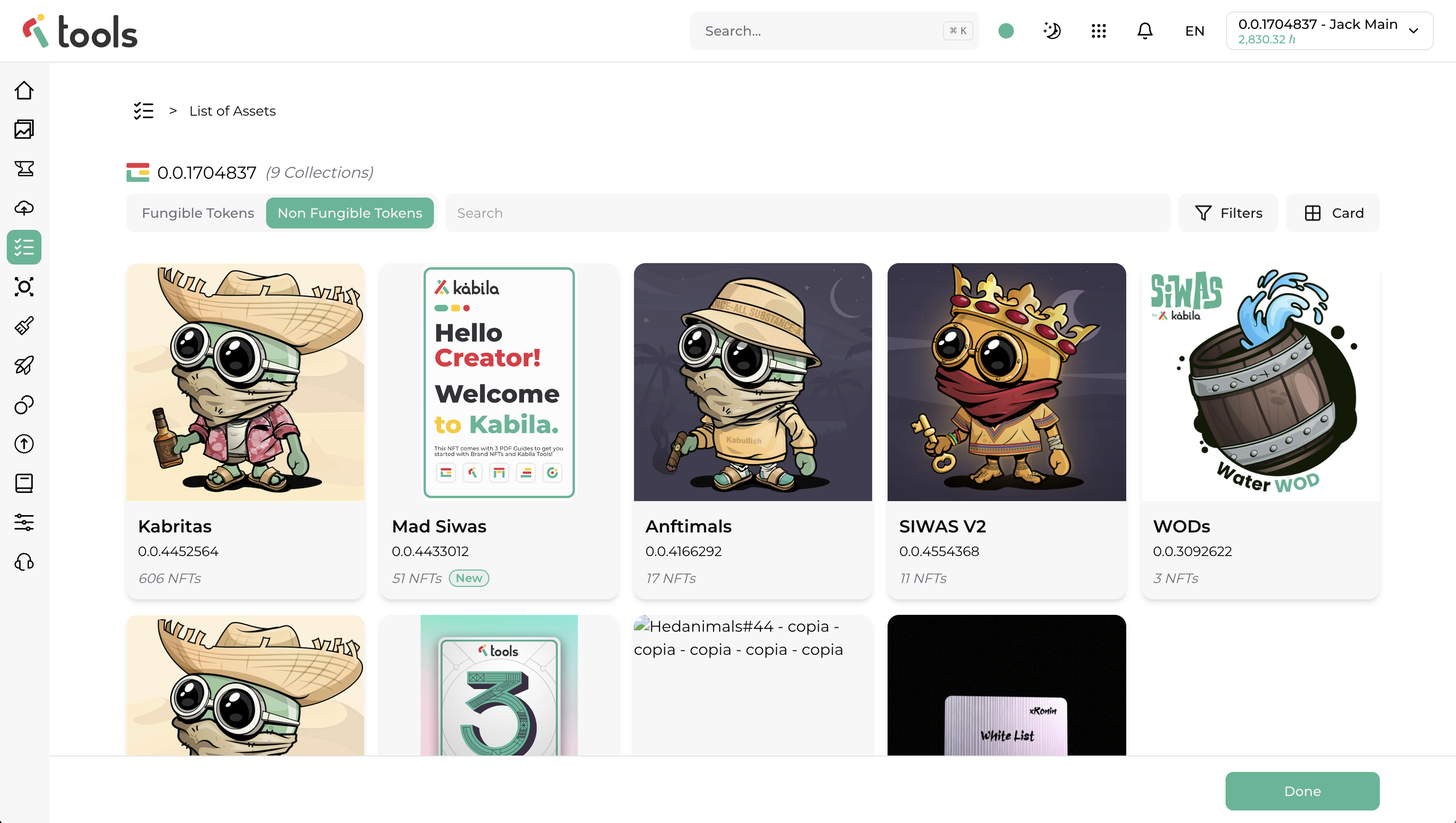The height and width of the screenshot is (823, 1456).
Task: Click the assets Search field
Action: click(x=807, y=213)
